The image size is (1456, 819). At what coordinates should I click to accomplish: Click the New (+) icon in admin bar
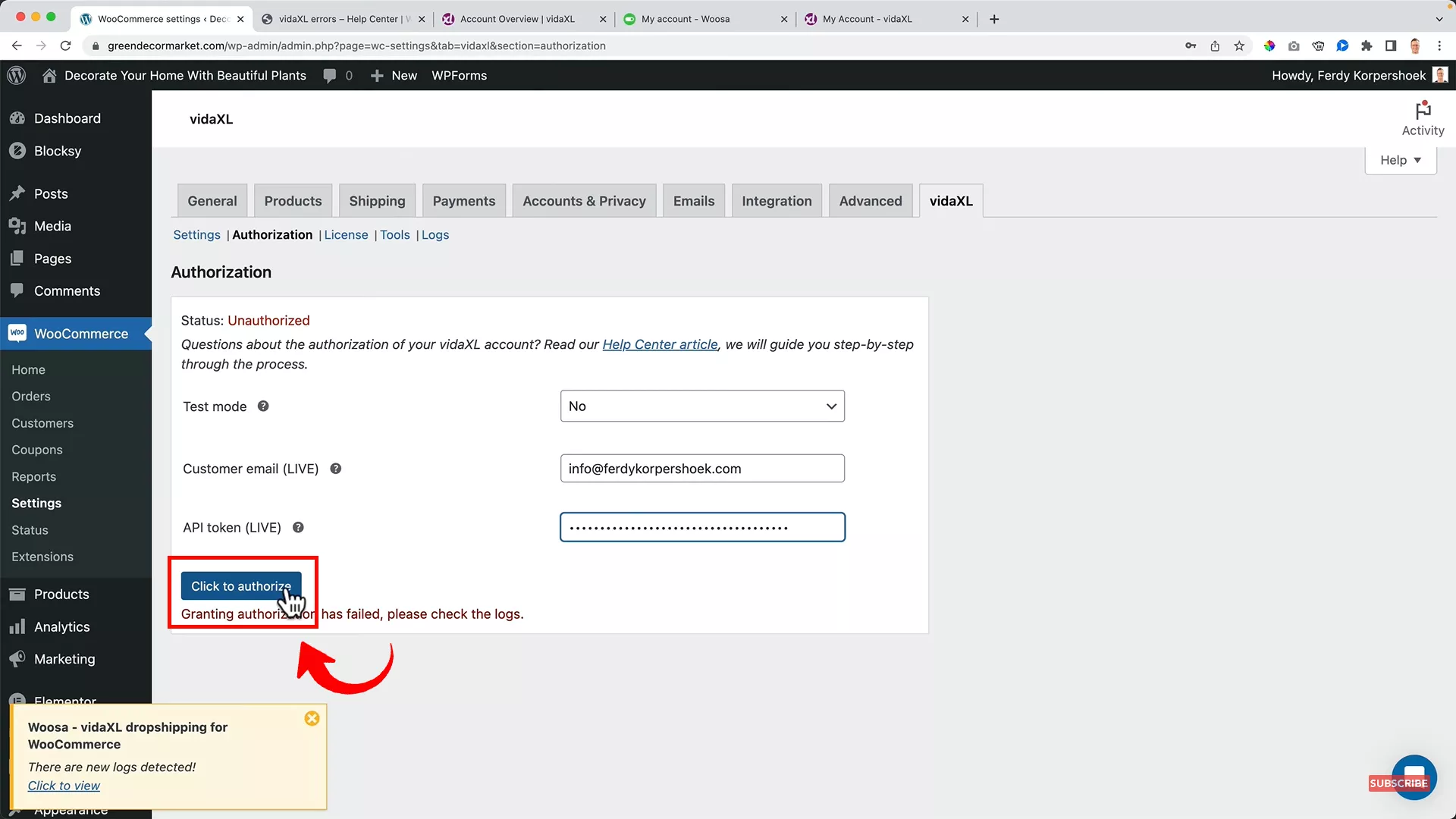(x=378, y=75)
